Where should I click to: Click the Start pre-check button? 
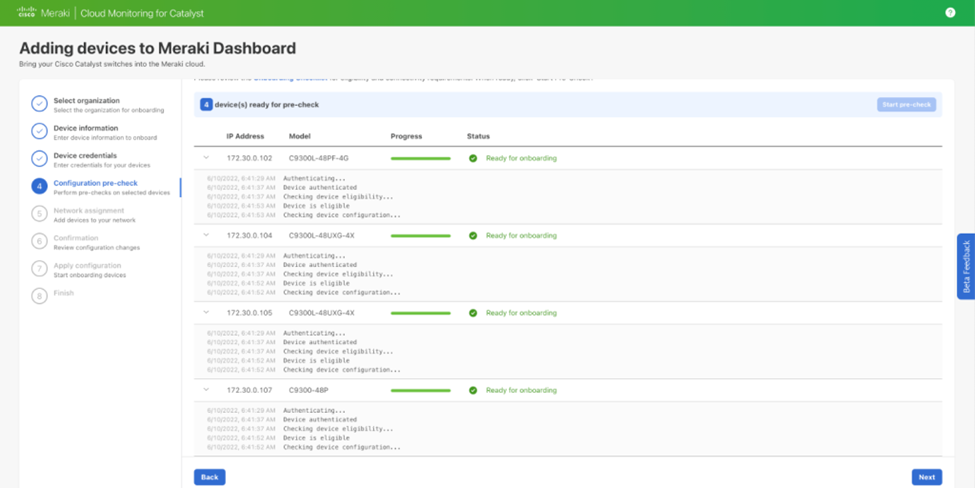pos(906,104)
